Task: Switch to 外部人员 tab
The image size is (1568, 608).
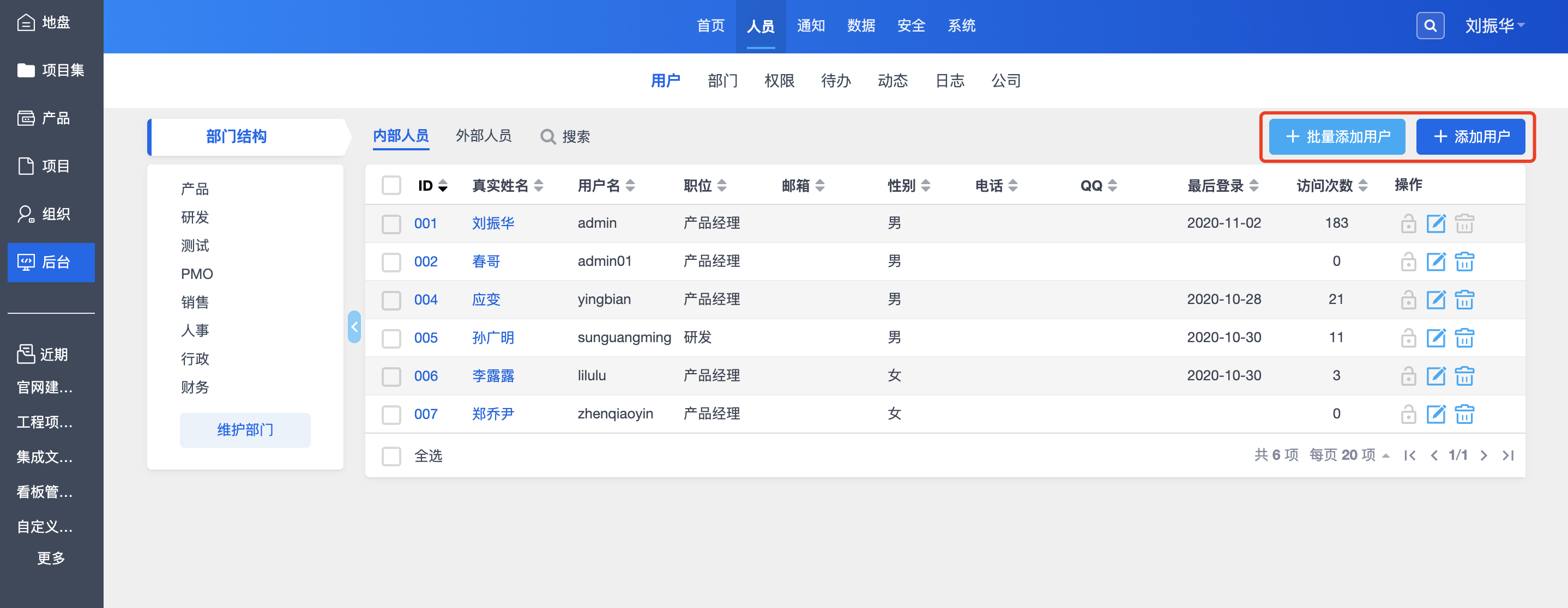Action: 483,136
